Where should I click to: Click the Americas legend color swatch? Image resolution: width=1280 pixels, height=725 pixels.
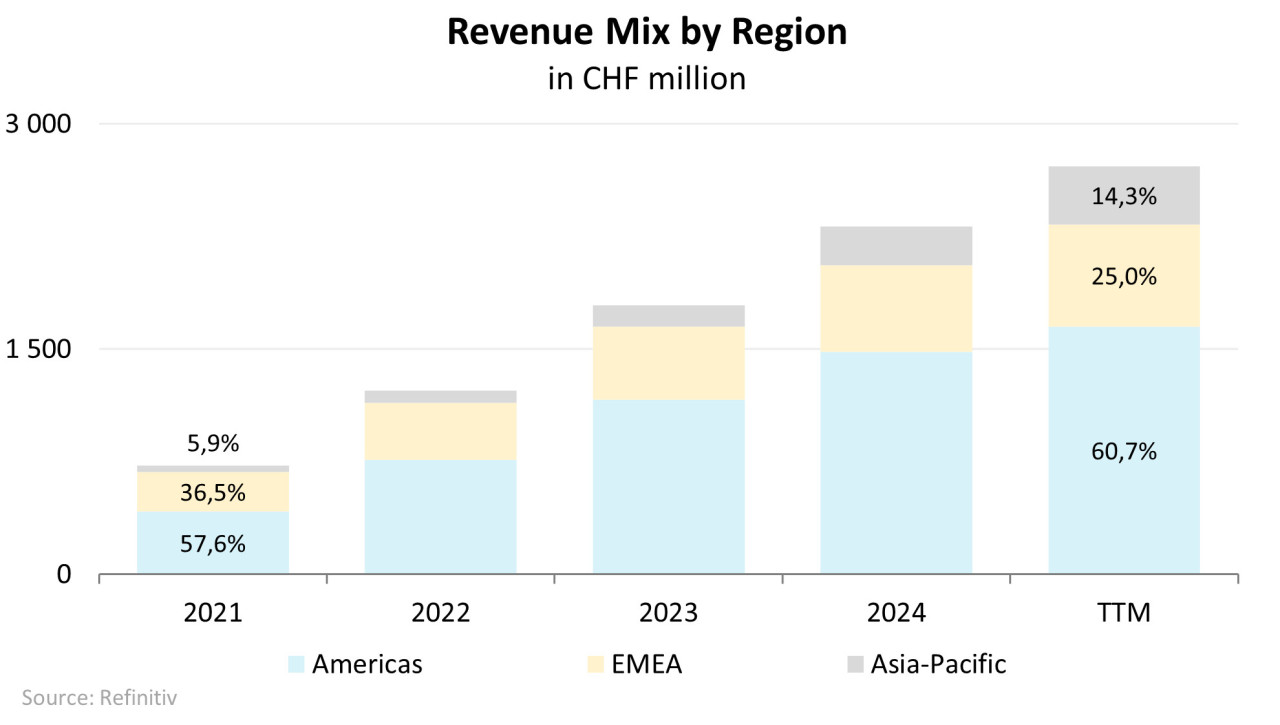pos(294,664)
